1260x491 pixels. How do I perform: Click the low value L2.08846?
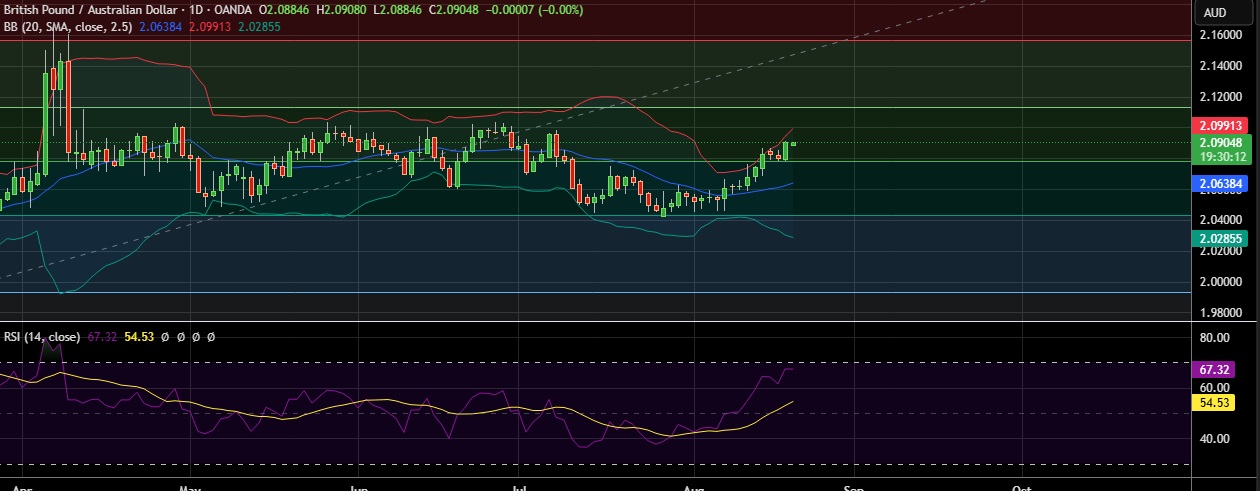[396, 10]
